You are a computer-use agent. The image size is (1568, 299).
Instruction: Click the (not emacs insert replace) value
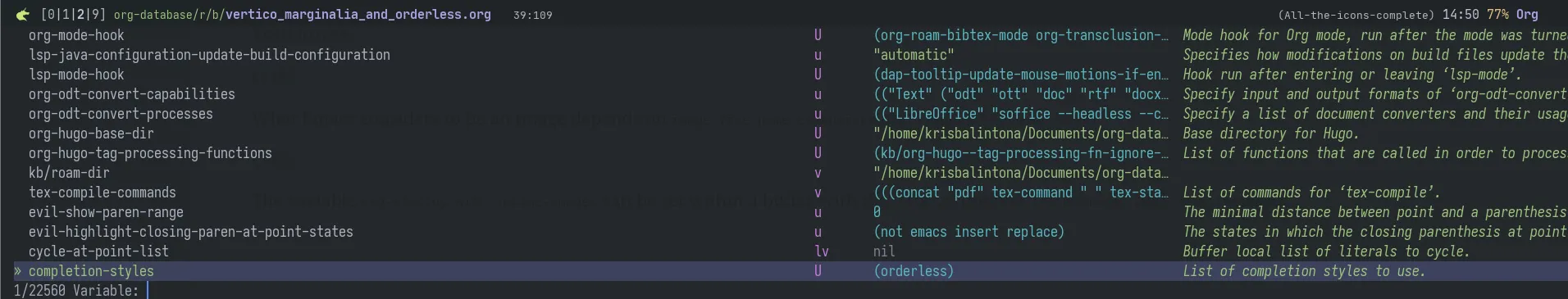[969, 232]
